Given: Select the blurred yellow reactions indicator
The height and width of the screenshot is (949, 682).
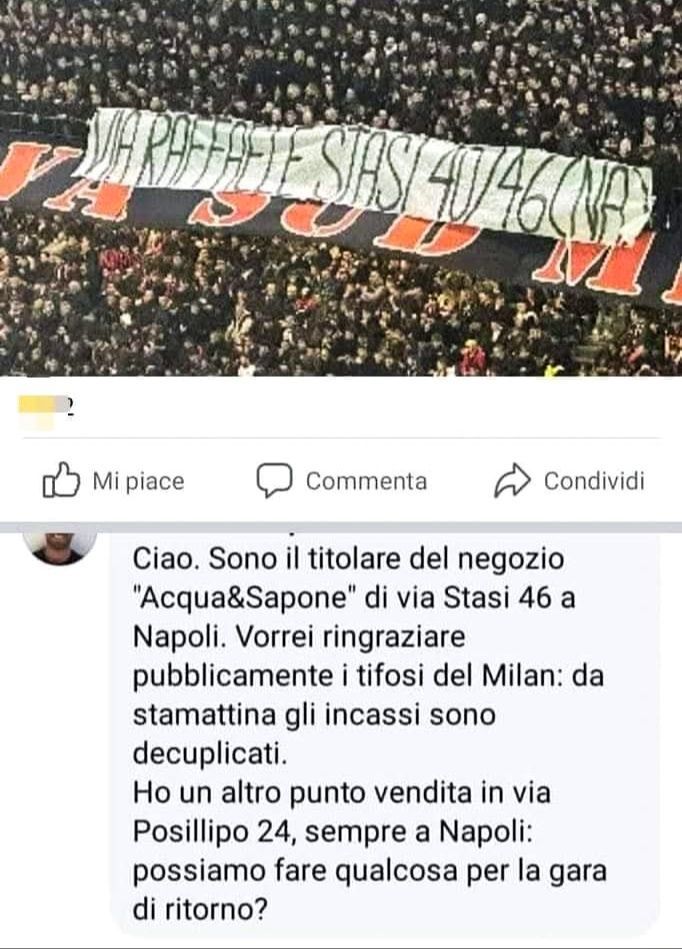Looking at the screenshot, I should (41, 409).
